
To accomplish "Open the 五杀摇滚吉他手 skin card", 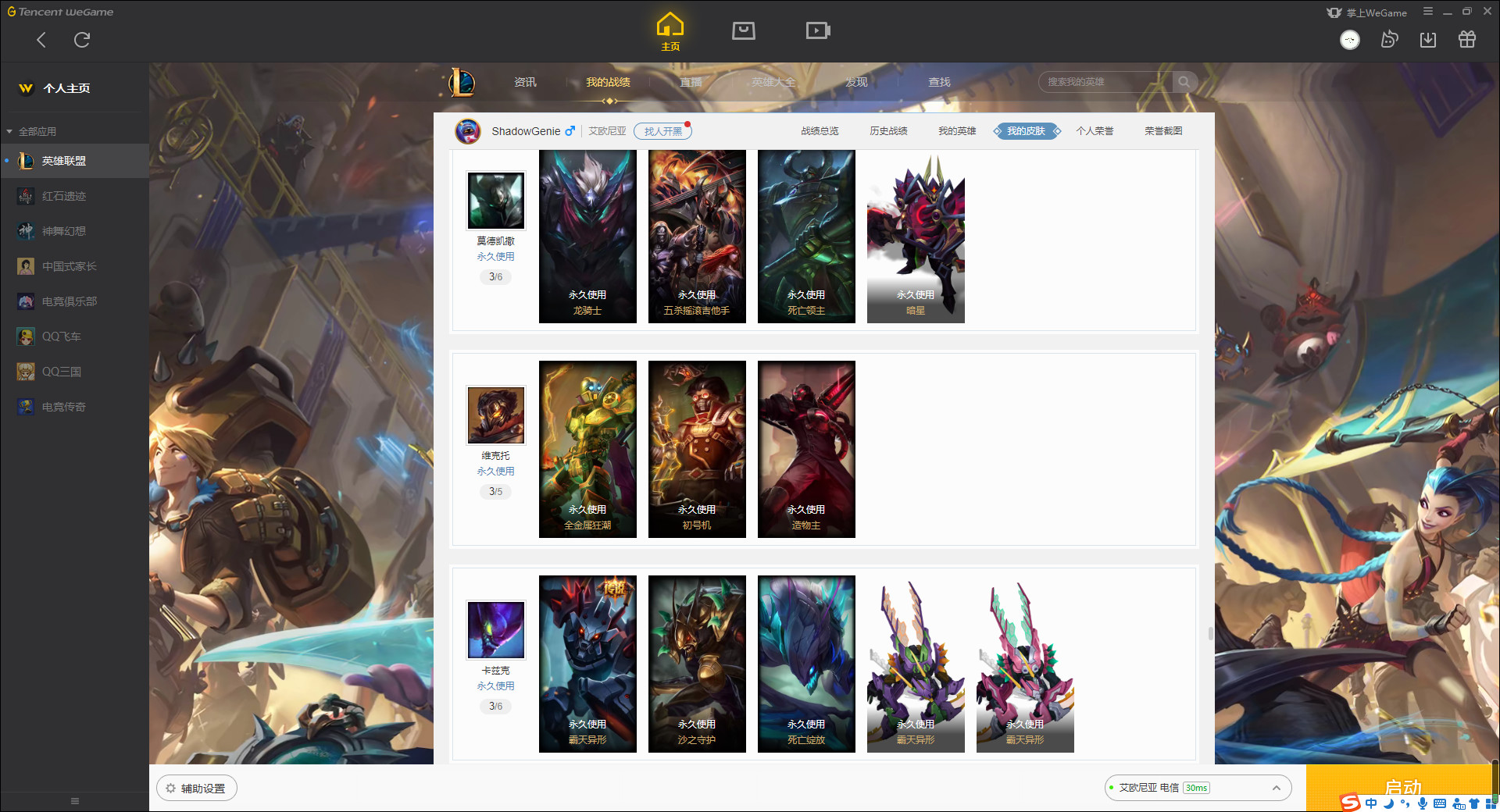I will 697,237.
